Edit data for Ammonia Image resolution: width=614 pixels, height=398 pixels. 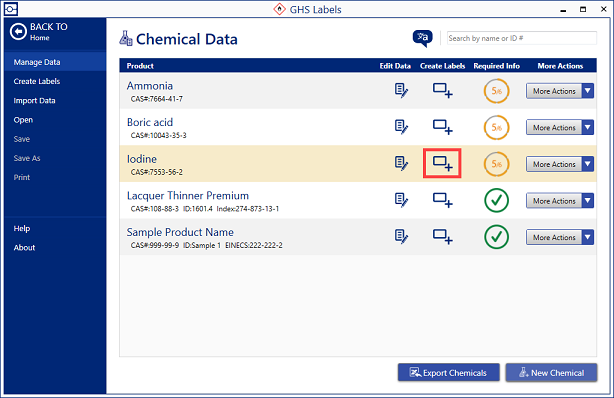point(401,90)
